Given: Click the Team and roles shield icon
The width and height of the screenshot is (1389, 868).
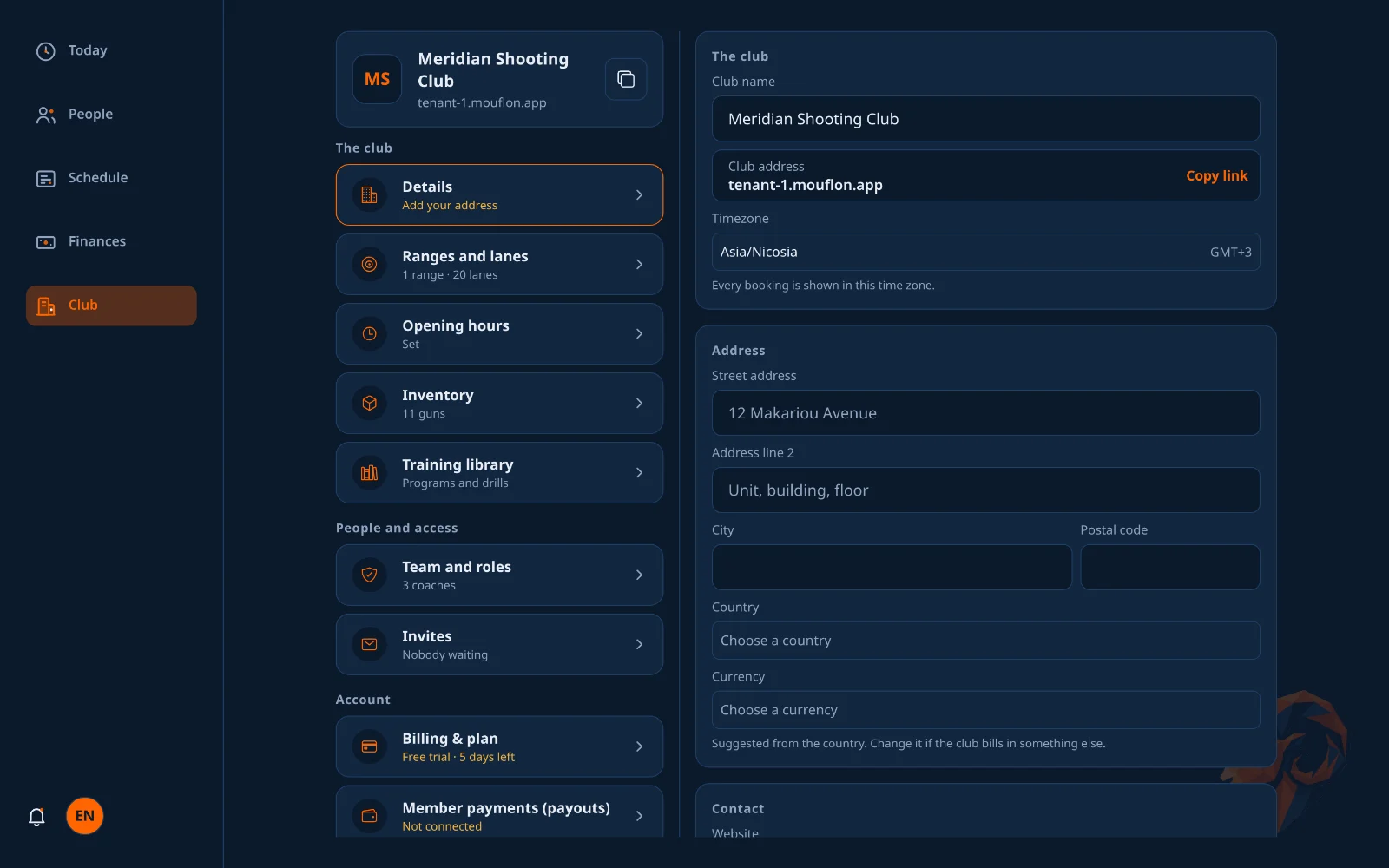Looking at the screenshot, I should pos(369,575).
